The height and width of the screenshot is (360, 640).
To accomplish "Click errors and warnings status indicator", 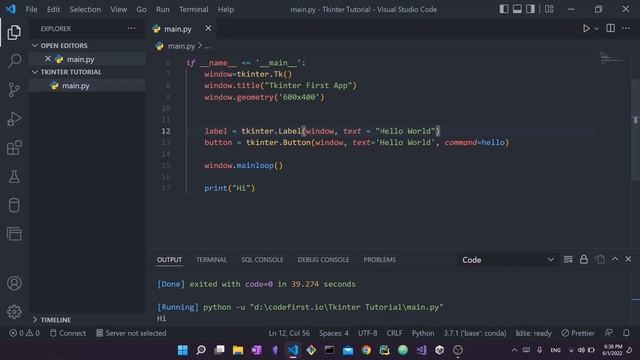I will point(24,333).
